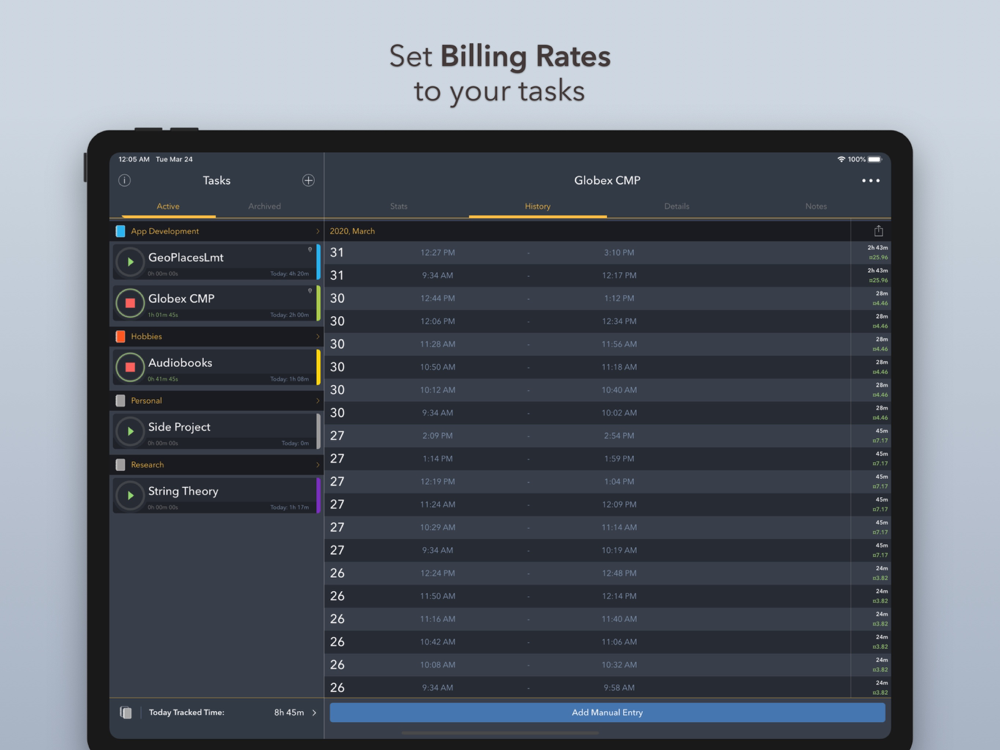Click Globex CMP green color bar
Viewport: 1000px width, 750px height.
tap(318, 303)
